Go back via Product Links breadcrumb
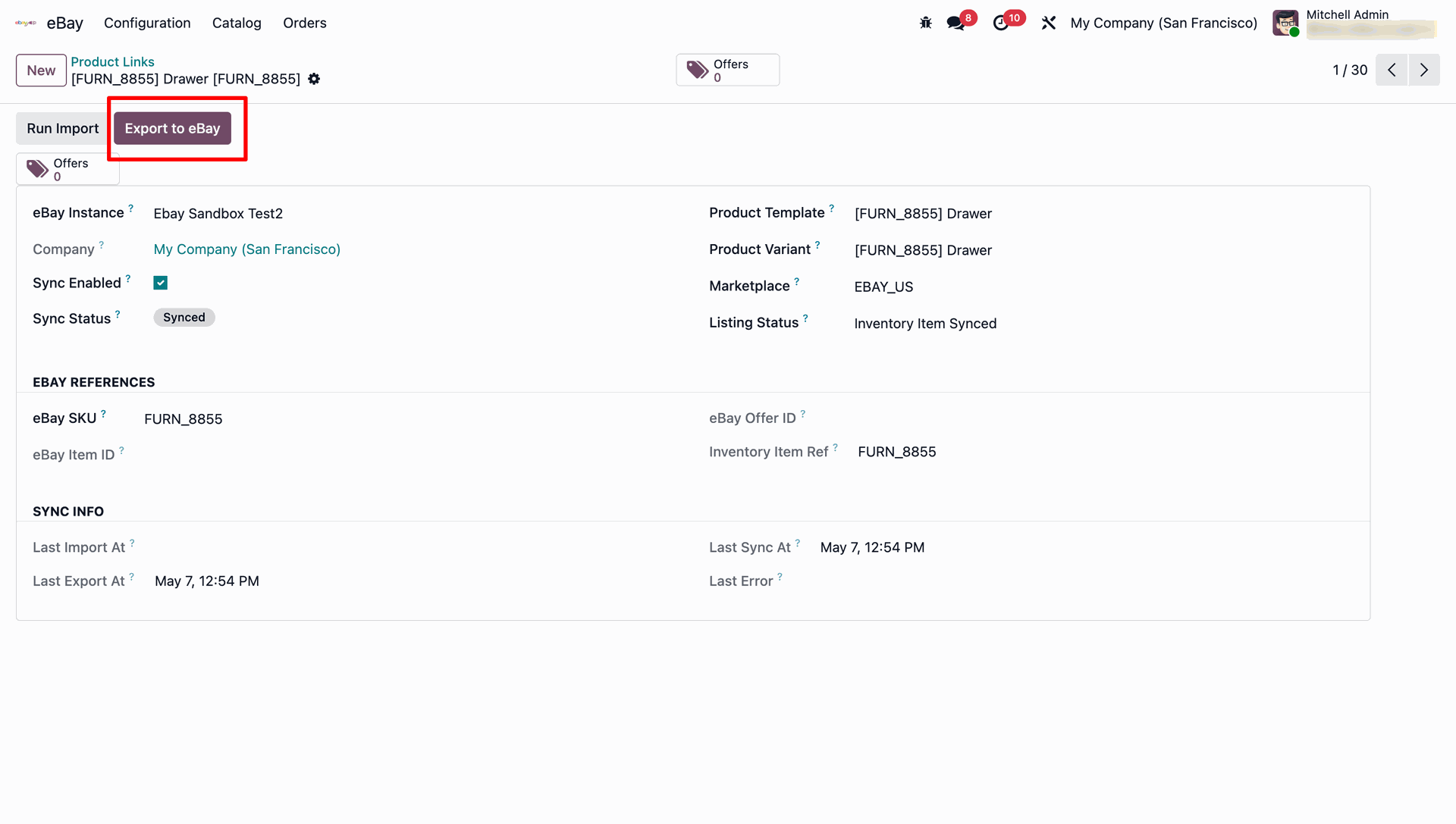The image size is (1456, 824). (x=112, y=61)
